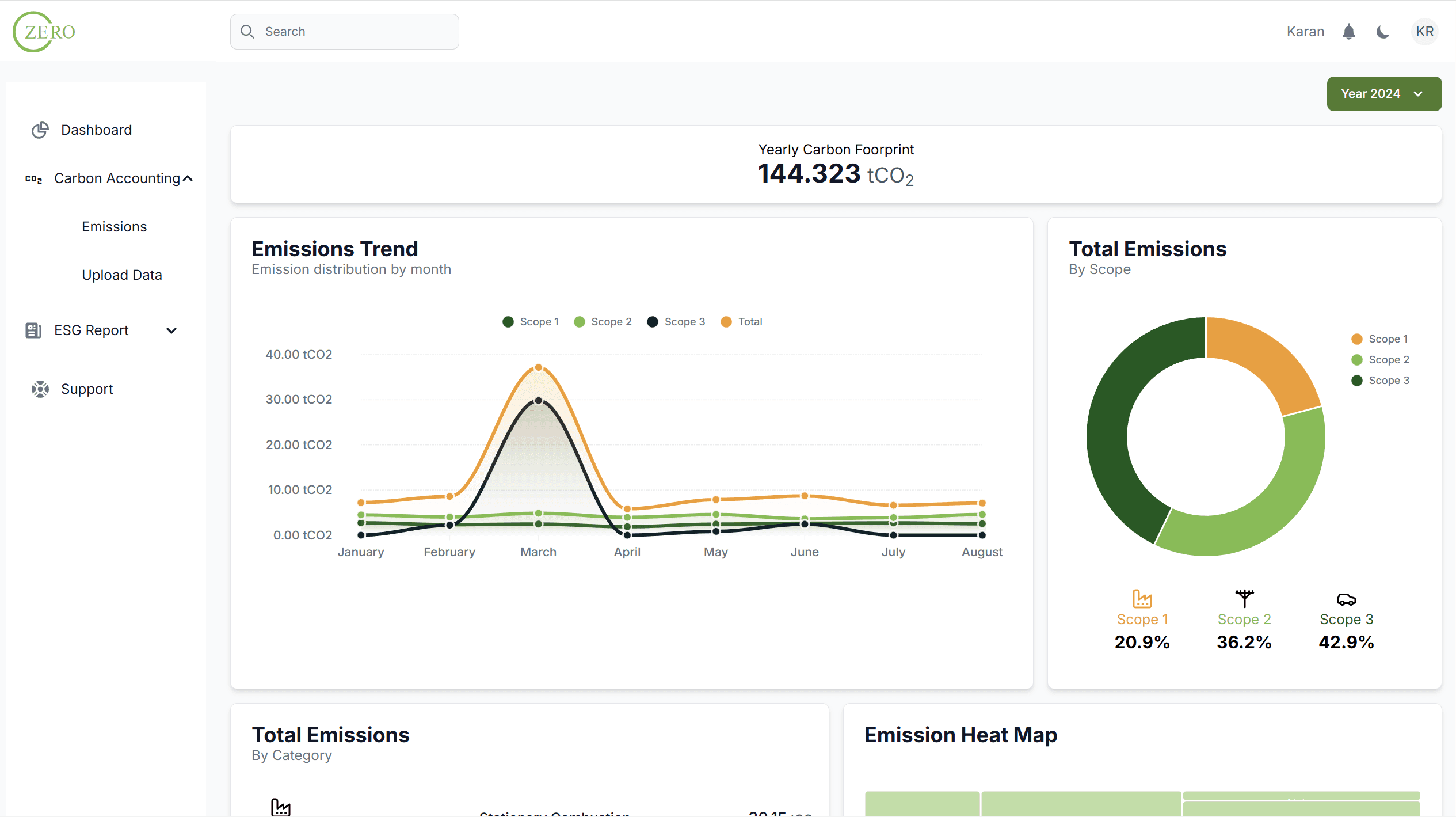Click the Dashboard pie chart icon

[x=40, y=130]
